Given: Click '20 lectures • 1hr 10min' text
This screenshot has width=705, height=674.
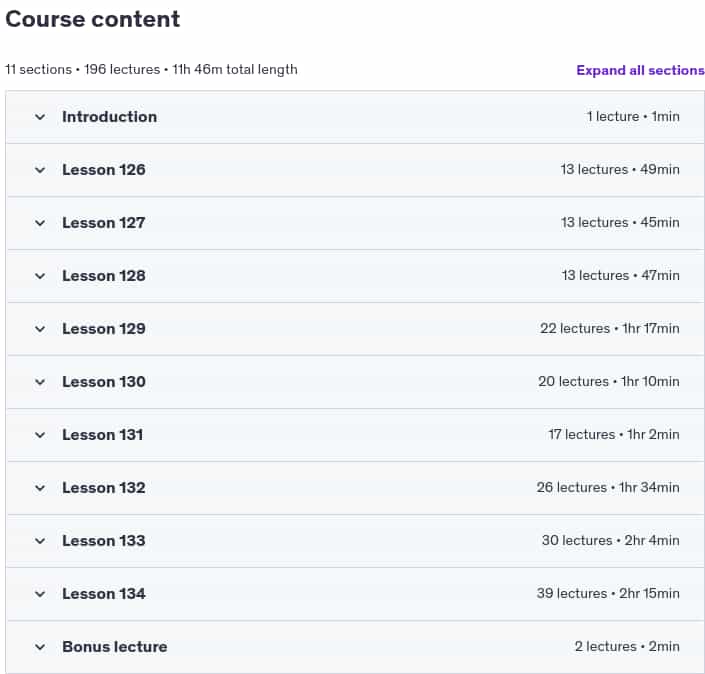Looking at the screenshot, I should coord(609,382).
